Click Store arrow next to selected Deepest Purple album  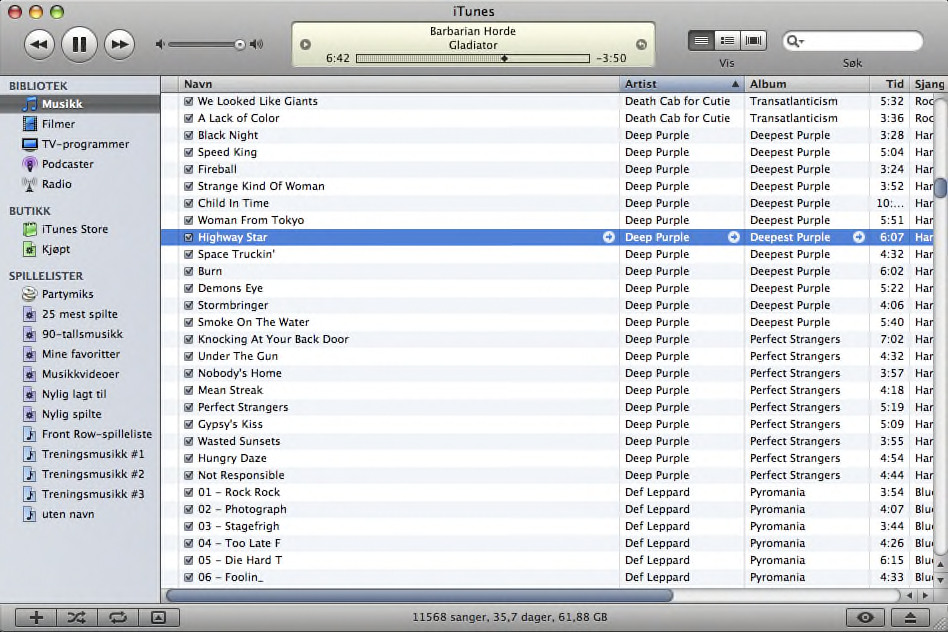pos(859,237)
